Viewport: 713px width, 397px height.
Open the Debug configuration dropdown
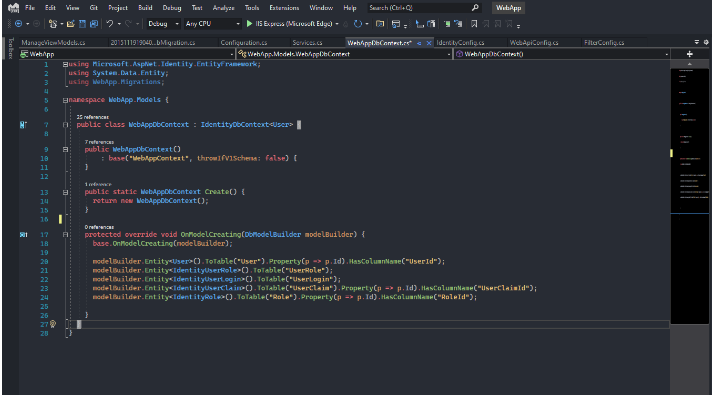(163, 24)
